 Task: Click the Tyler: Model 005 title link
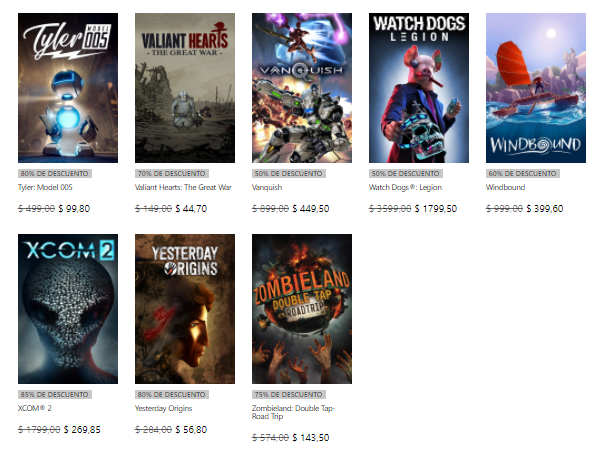(x=45, y=187)
